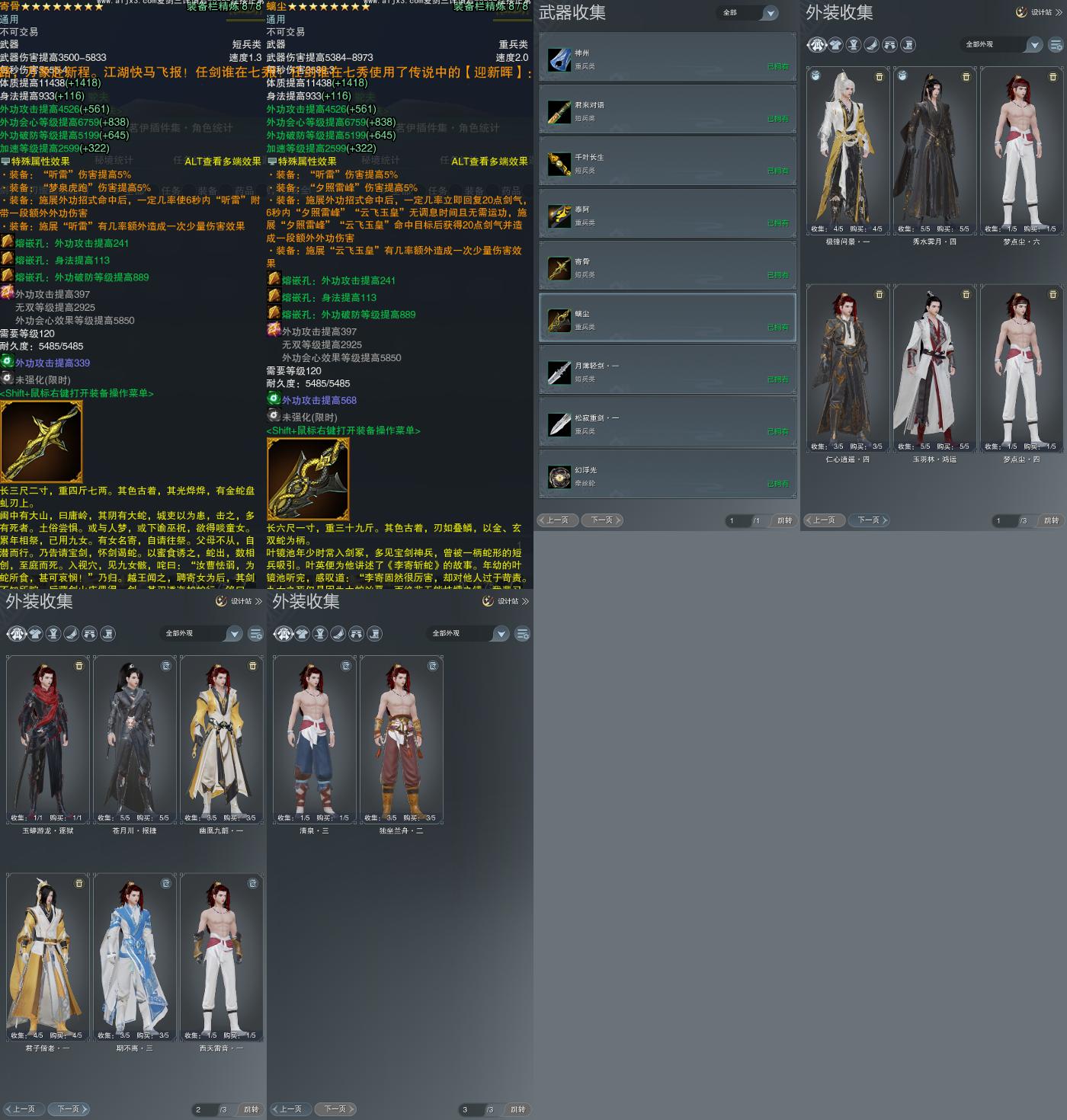1067x1120 pixels.
Task: Select the 梦点尘·四 outfit thumbnail
Action: 1021,368
